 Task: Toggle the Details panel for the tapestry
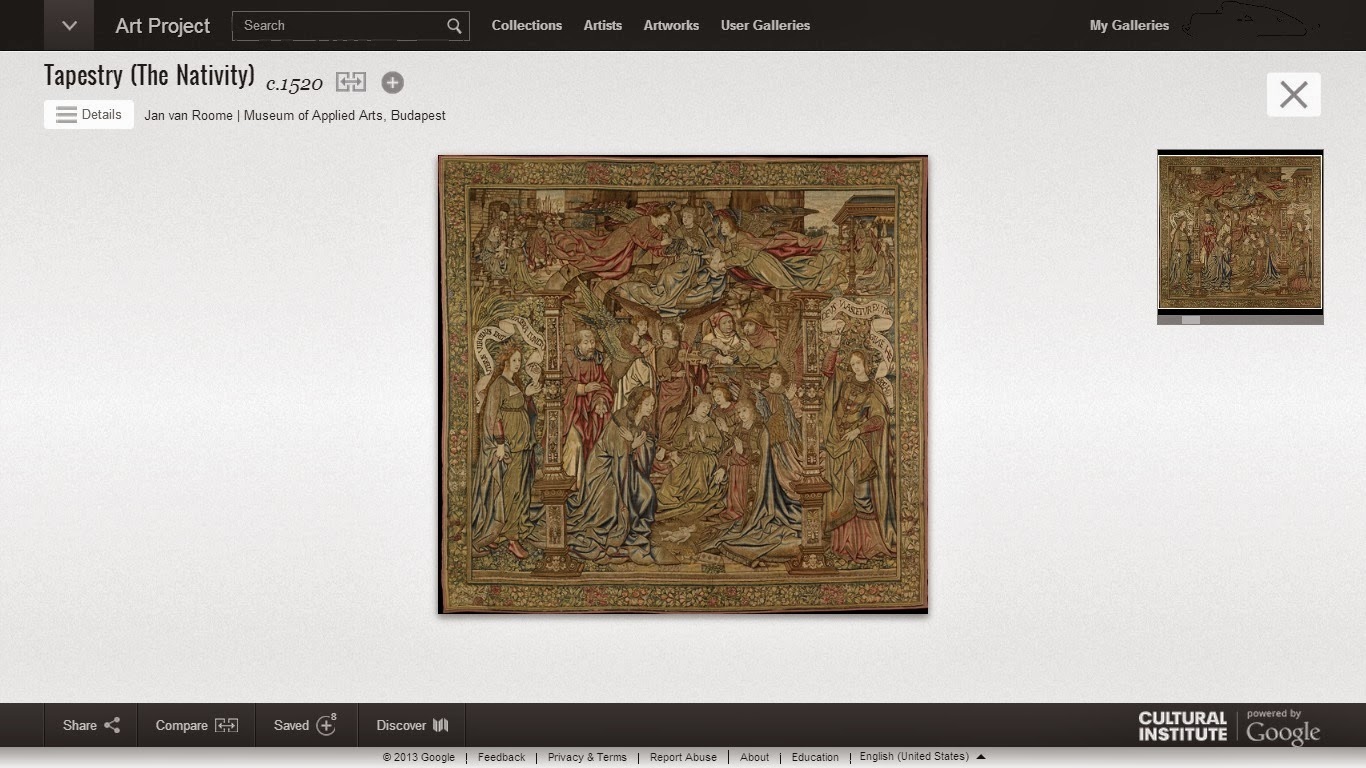[88, 114]
